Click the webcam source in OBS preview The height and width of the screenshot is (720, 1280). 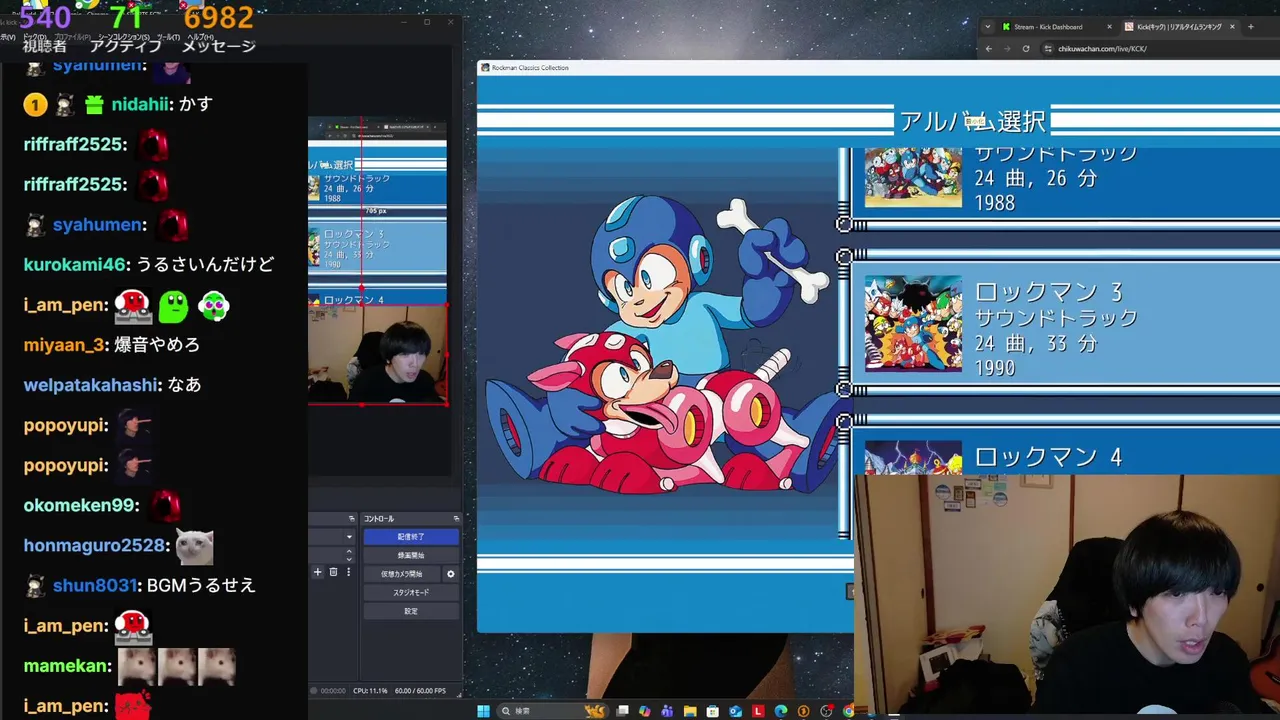click(378, 354)
